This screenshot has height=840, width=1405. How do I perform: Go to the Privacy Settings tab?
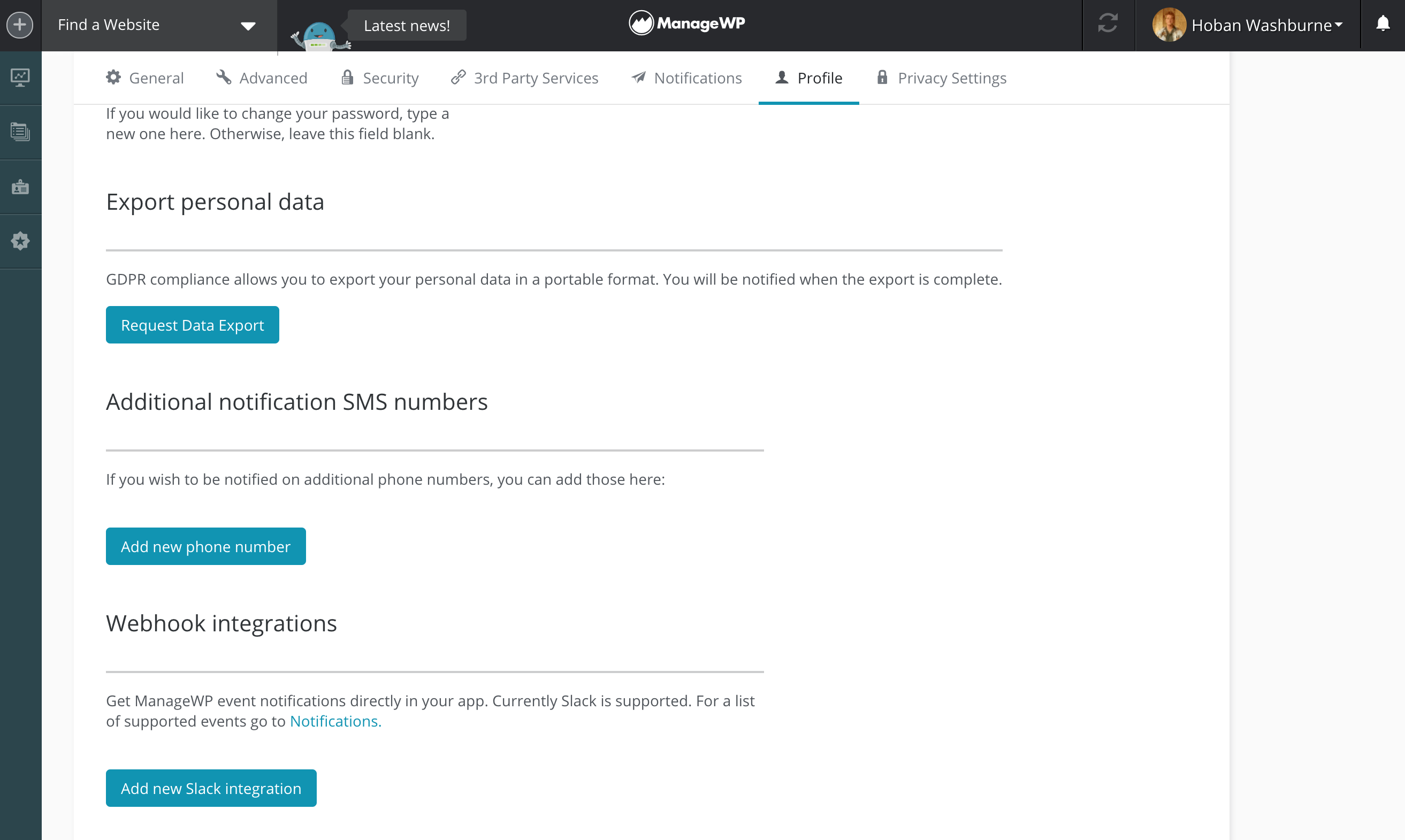[941, 78]
